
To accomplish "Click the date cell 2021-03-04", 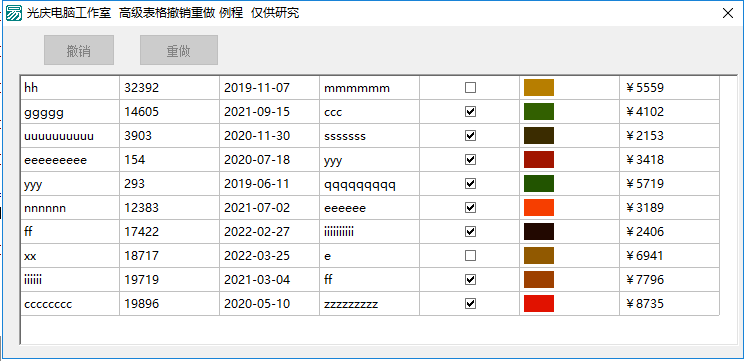I will [269, 280].
